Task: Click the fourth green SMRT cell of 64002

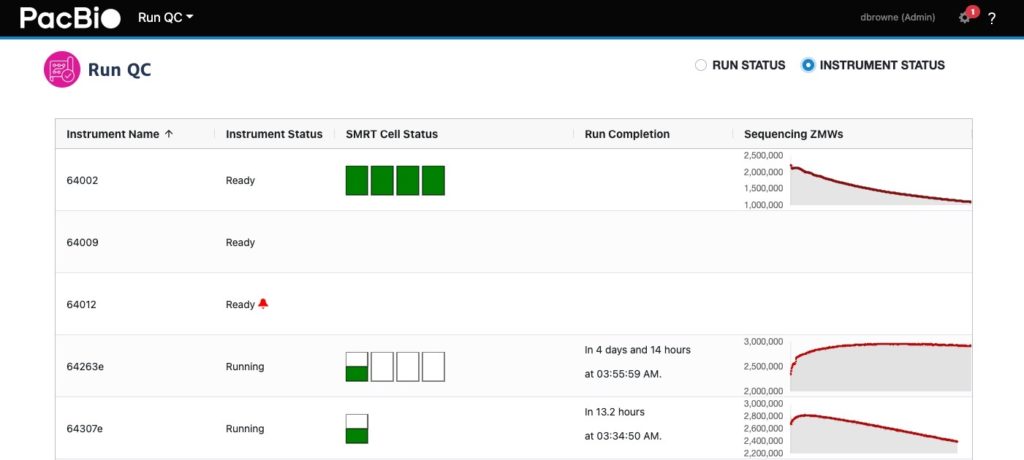Action: click(433, 181)
